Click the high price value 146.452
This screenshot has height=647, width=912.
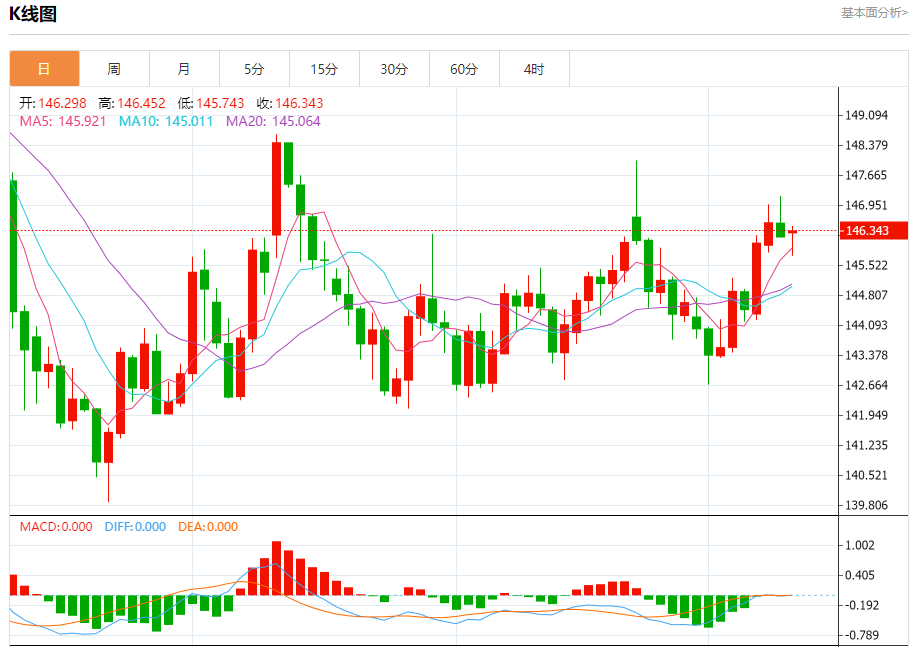tap(141, 103)
